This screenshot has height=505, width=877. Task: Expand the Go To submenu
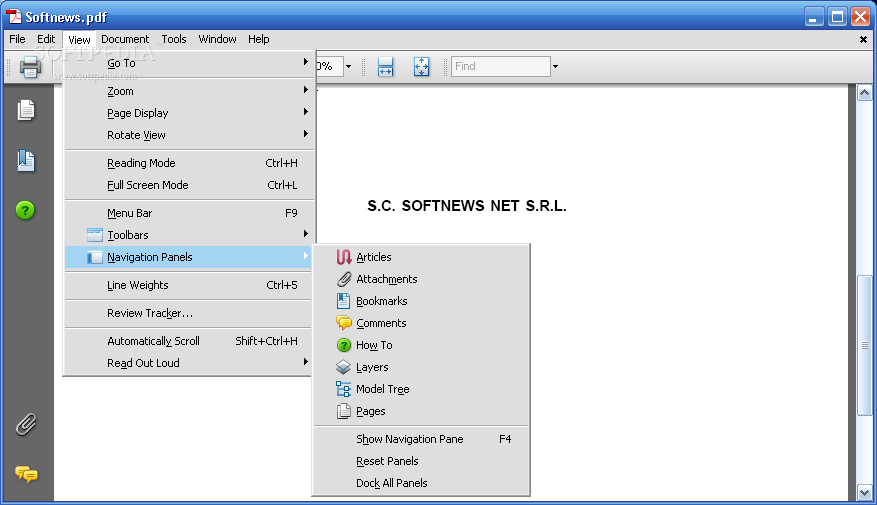tap(189, 63)
